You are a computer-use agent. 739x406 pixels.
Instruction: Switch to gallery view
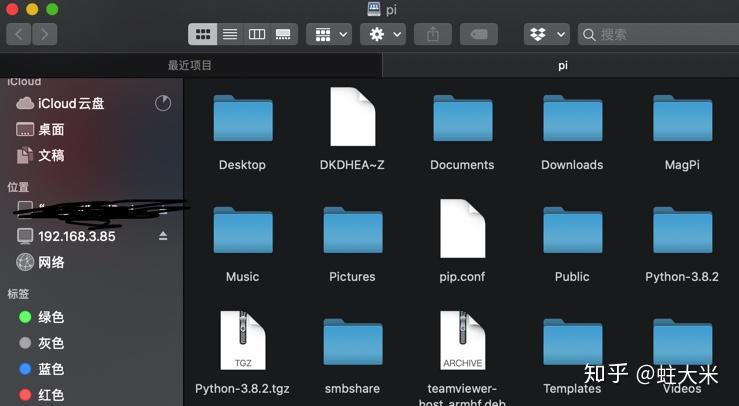[x=284, y=34]
